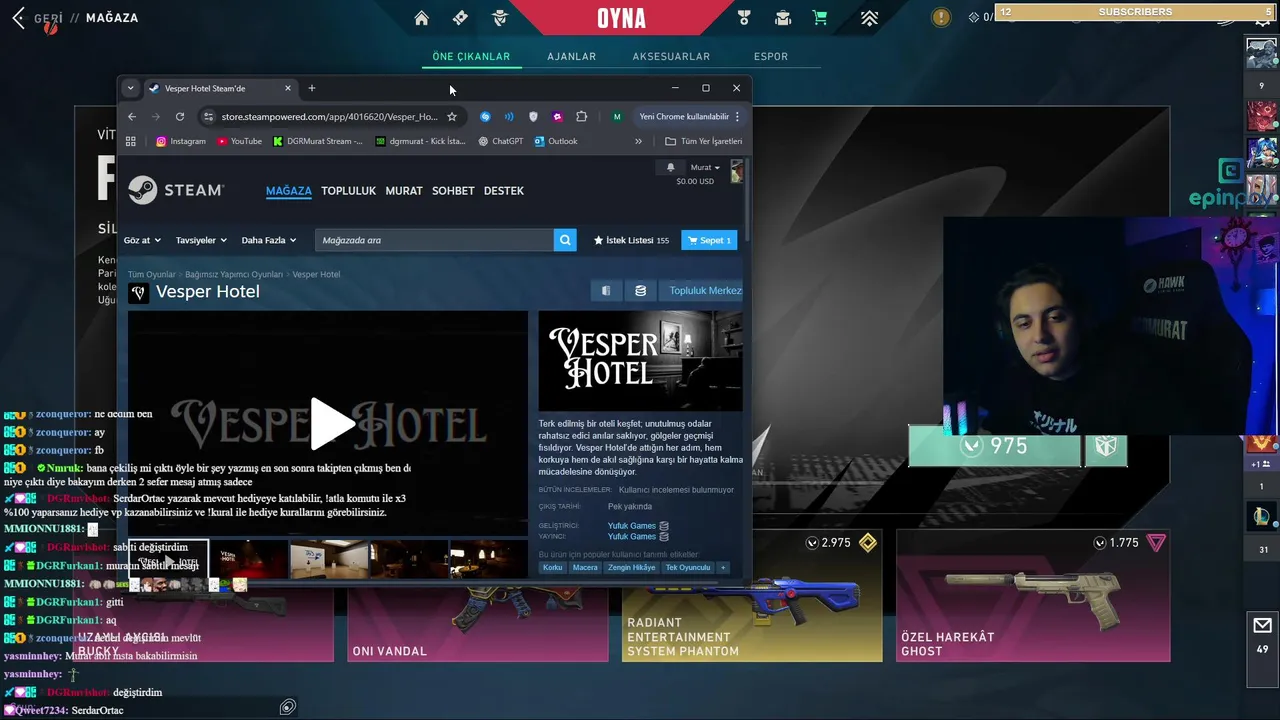This screenshot has height=720, width=1280.
Task: Click the shield extension icon in Chrome
Action: tap(533, 117)
